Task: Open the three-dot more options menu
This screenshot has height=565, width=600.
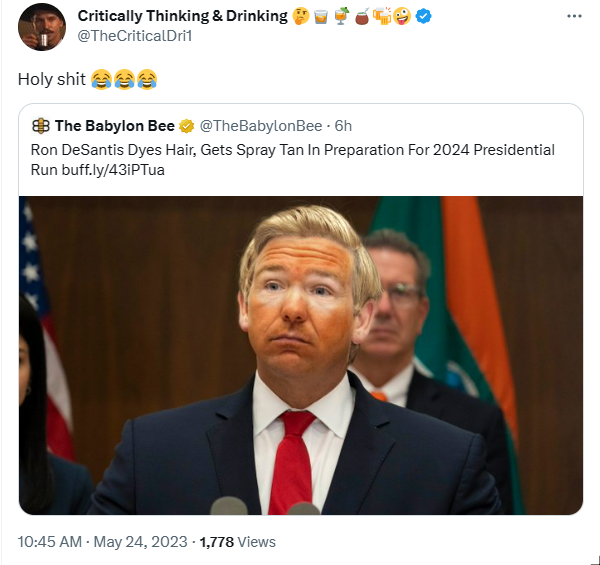Action: coord(573,17)
